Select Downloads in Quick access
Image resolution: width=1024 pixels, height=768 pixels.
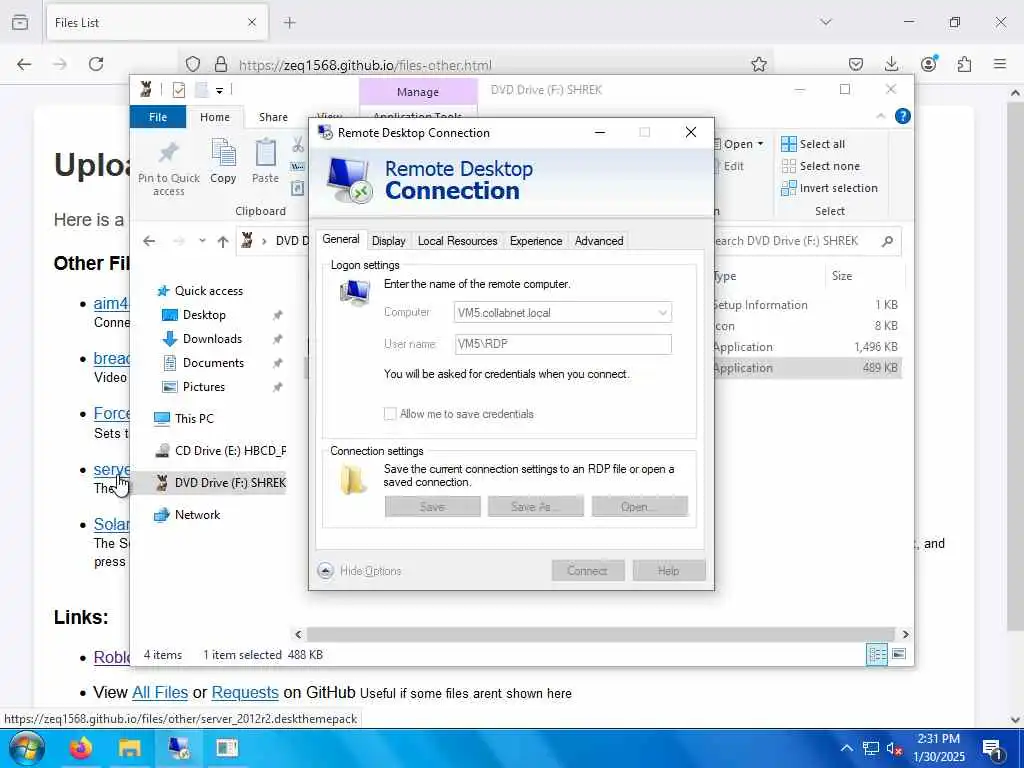212,338
